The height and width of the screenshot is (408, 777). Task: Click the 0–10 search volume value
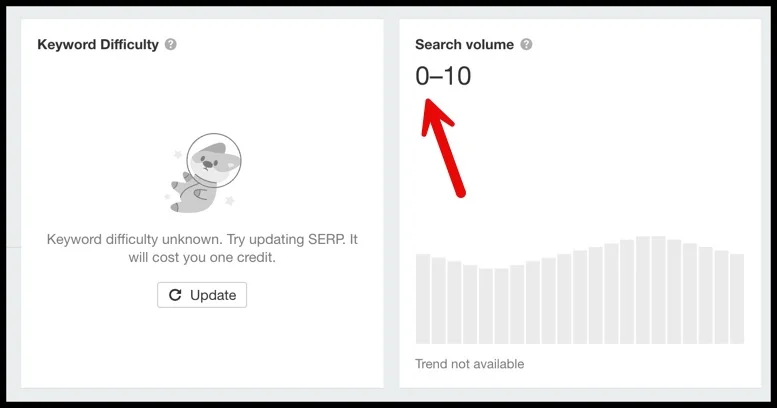point(443,76)
